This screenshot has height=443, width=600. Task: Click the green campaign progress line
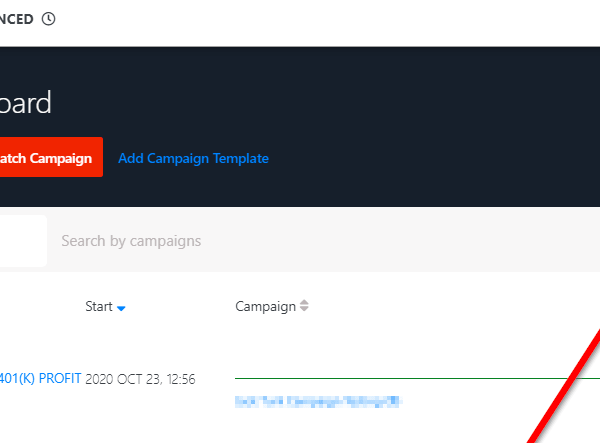tap(400, 379)
